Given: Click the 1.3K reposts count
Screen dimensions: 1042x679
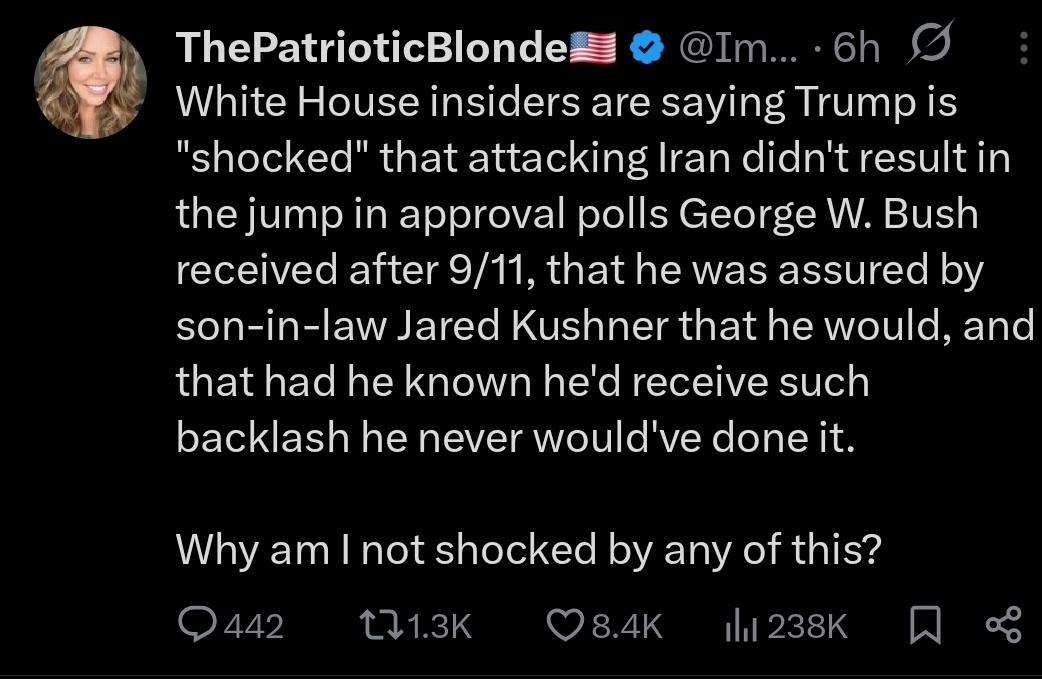Looking at the screenshot, I should tap(439, 627).
